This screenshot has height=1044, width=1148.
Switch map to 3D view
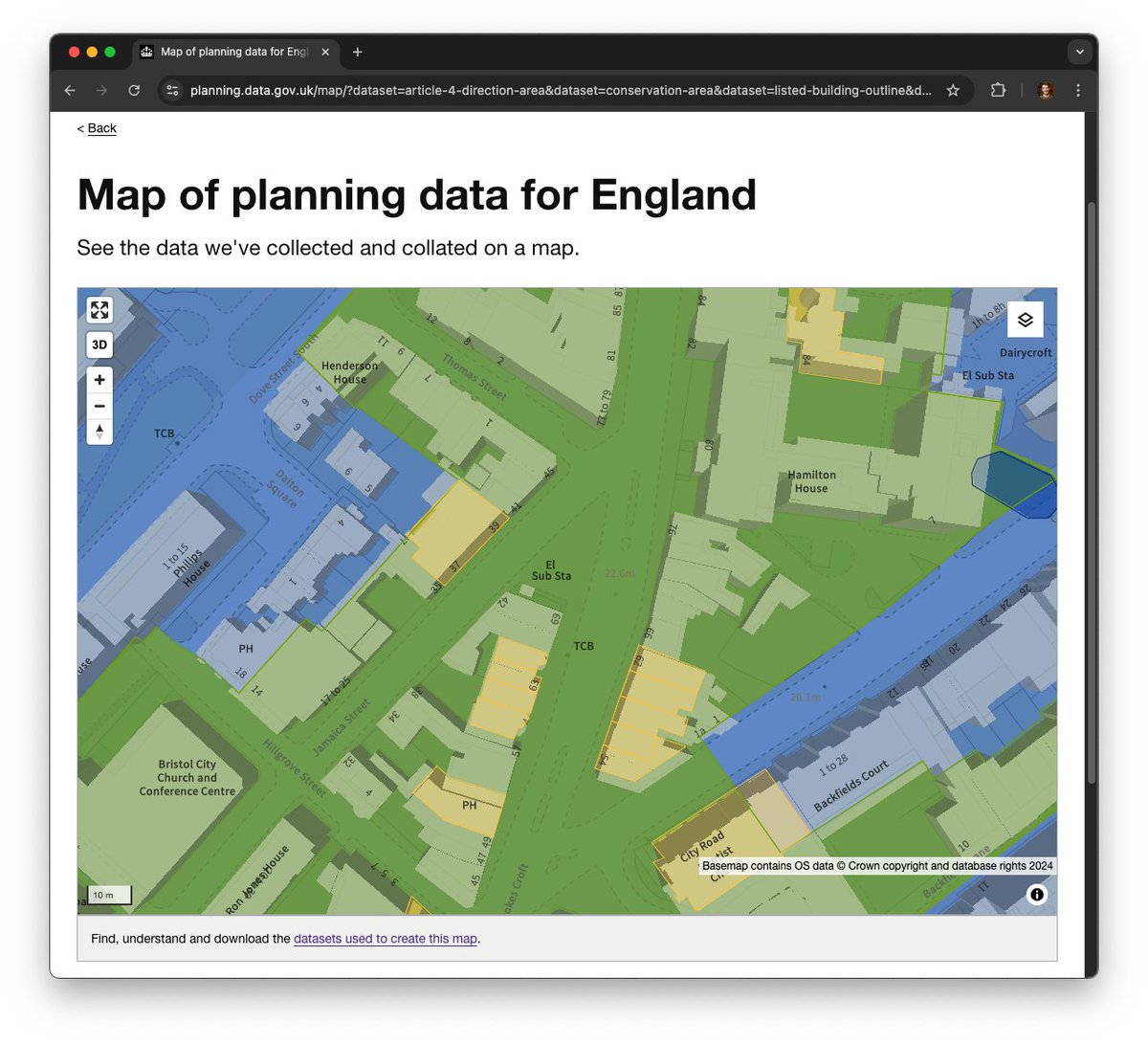pyautogui.click(x=99, y=344)
